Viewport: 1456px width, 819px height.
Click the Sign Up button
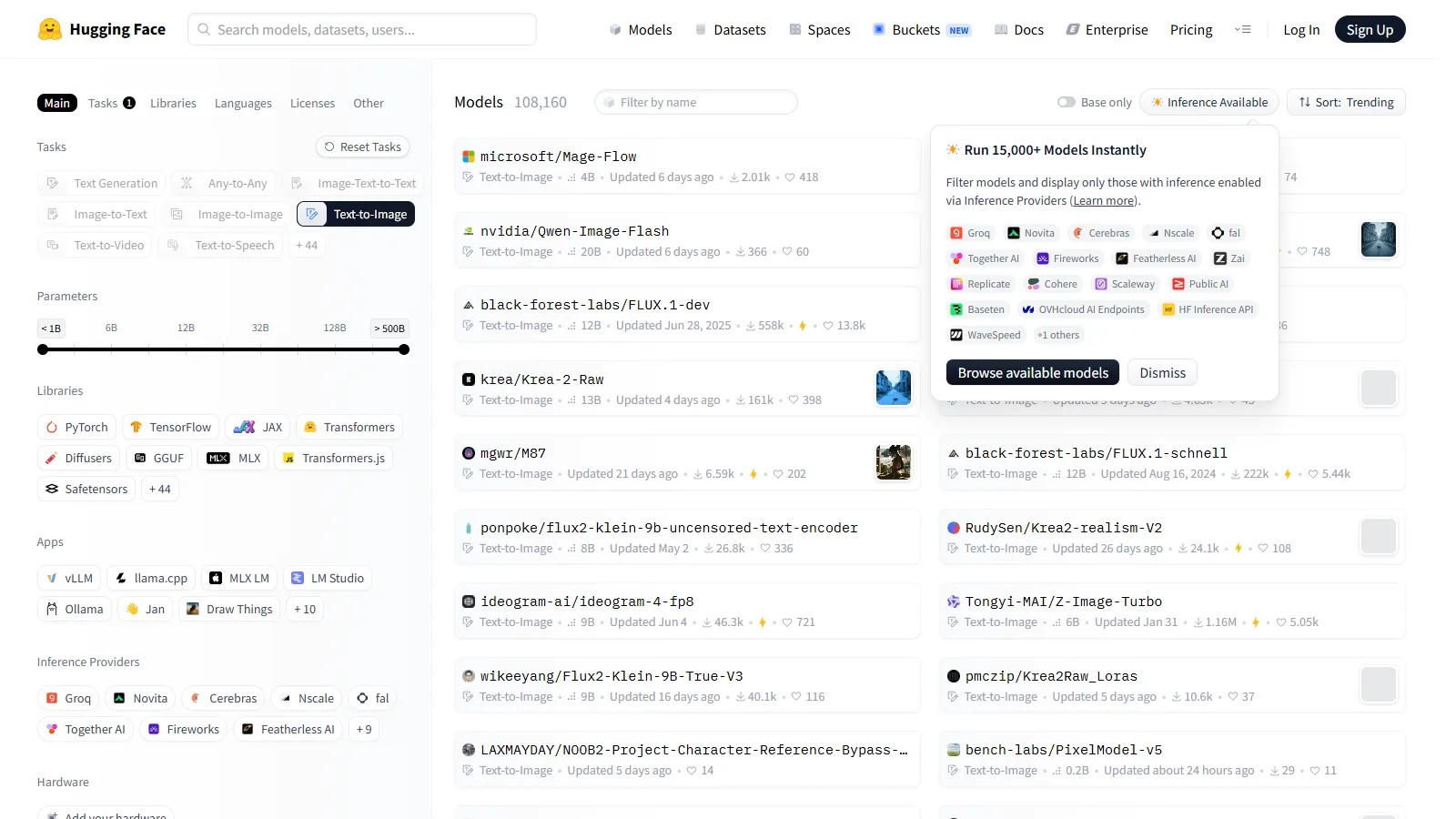(x=1370, y=29)
